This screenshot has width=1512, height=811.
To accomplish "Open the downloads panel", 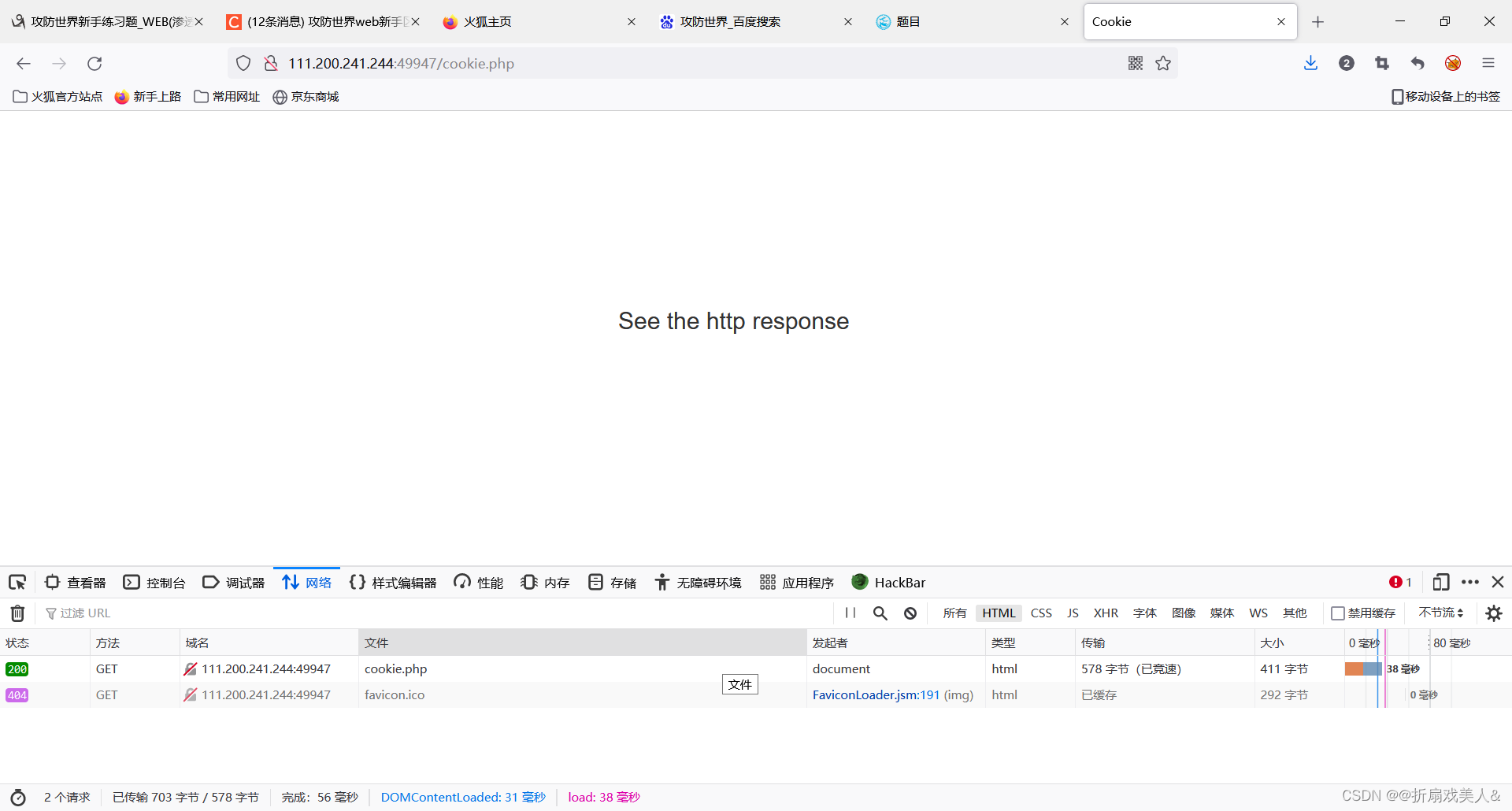I will coord(1310,64).
